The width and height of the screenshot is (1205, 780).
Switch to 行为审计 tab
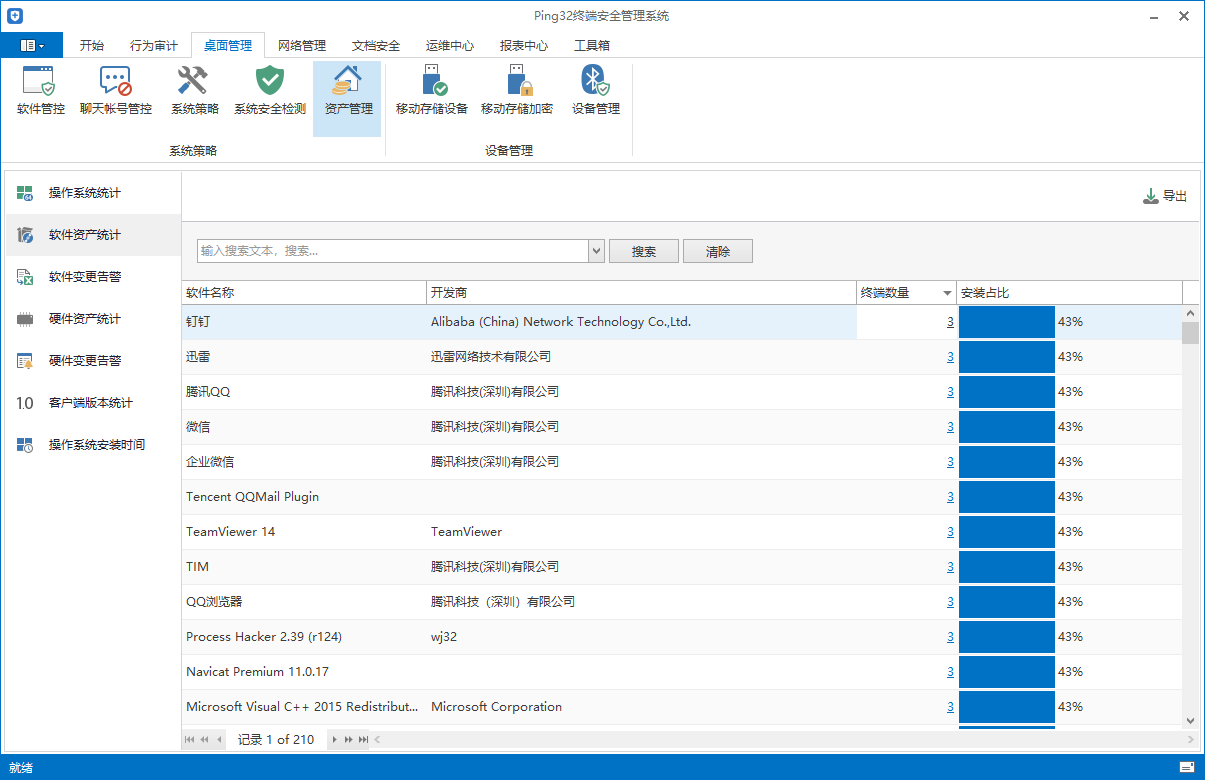point(154,45)
